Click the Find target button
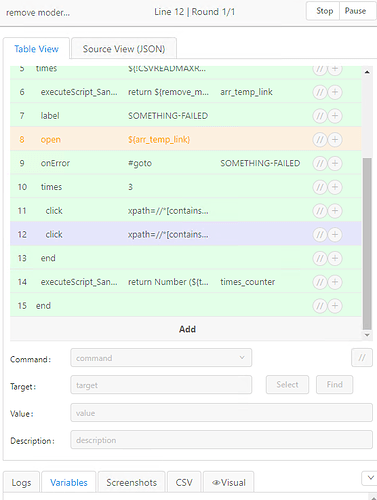 pyautogui.click(x=334, y=385)
